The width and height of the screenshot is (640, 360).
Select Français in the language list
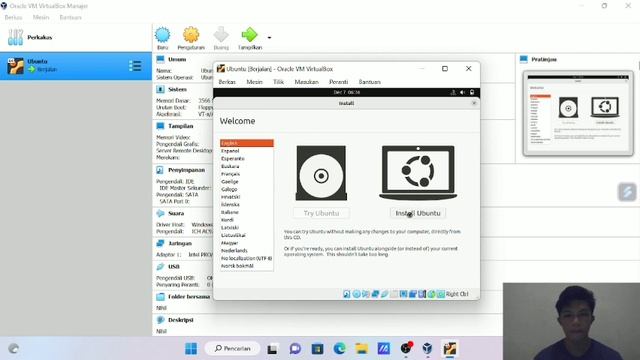click(x=247, y=174)
